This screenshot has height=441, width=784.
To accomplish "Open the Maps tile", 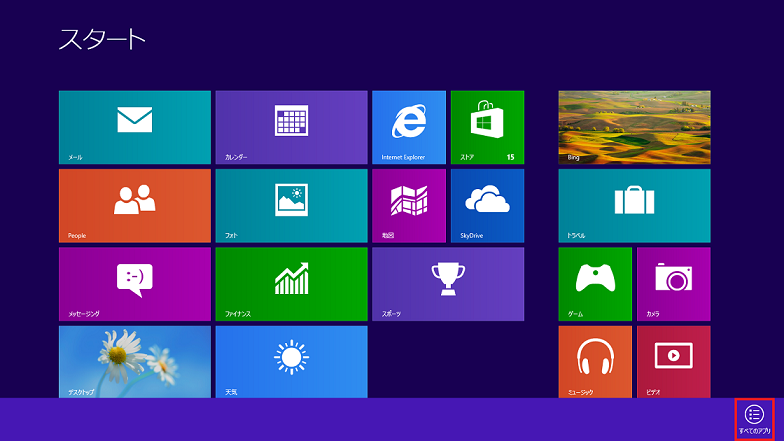I will tap(408, 205).
